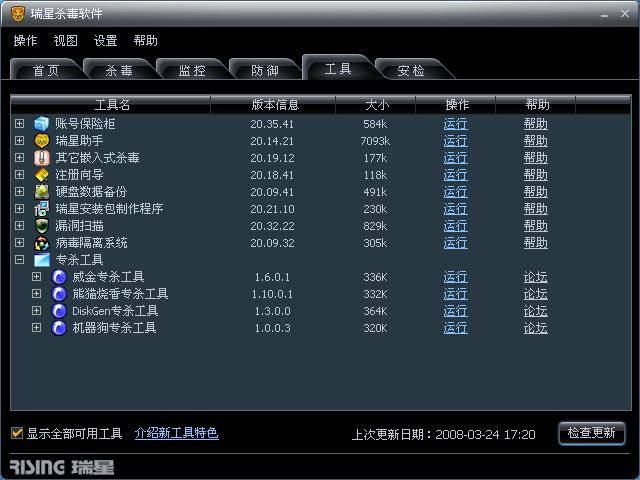
Task: Click the 瑞星安装包制作程序 icon
Action: point(42,209)
